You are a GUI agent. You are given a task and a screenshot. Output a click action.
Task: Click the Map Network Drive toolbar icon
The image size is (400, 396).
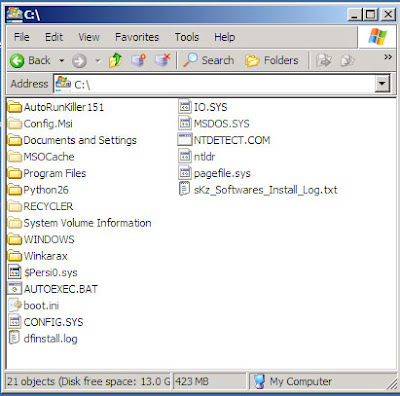click(x=138, y=60)
